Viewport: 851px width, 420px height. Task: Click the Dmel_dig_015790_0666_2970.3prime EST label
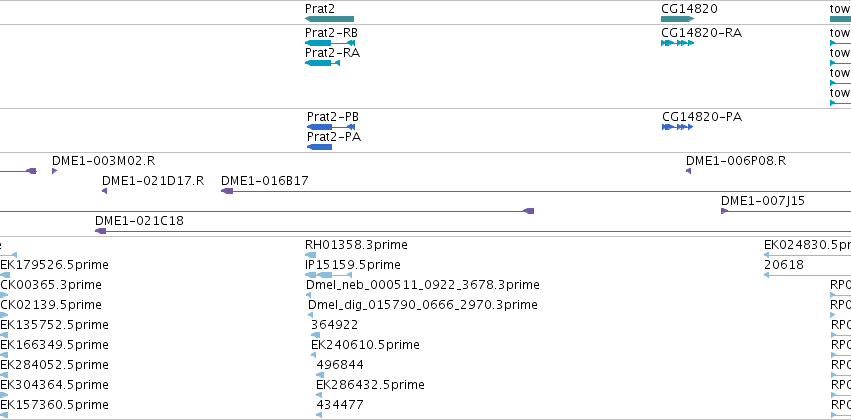[423, 305]
